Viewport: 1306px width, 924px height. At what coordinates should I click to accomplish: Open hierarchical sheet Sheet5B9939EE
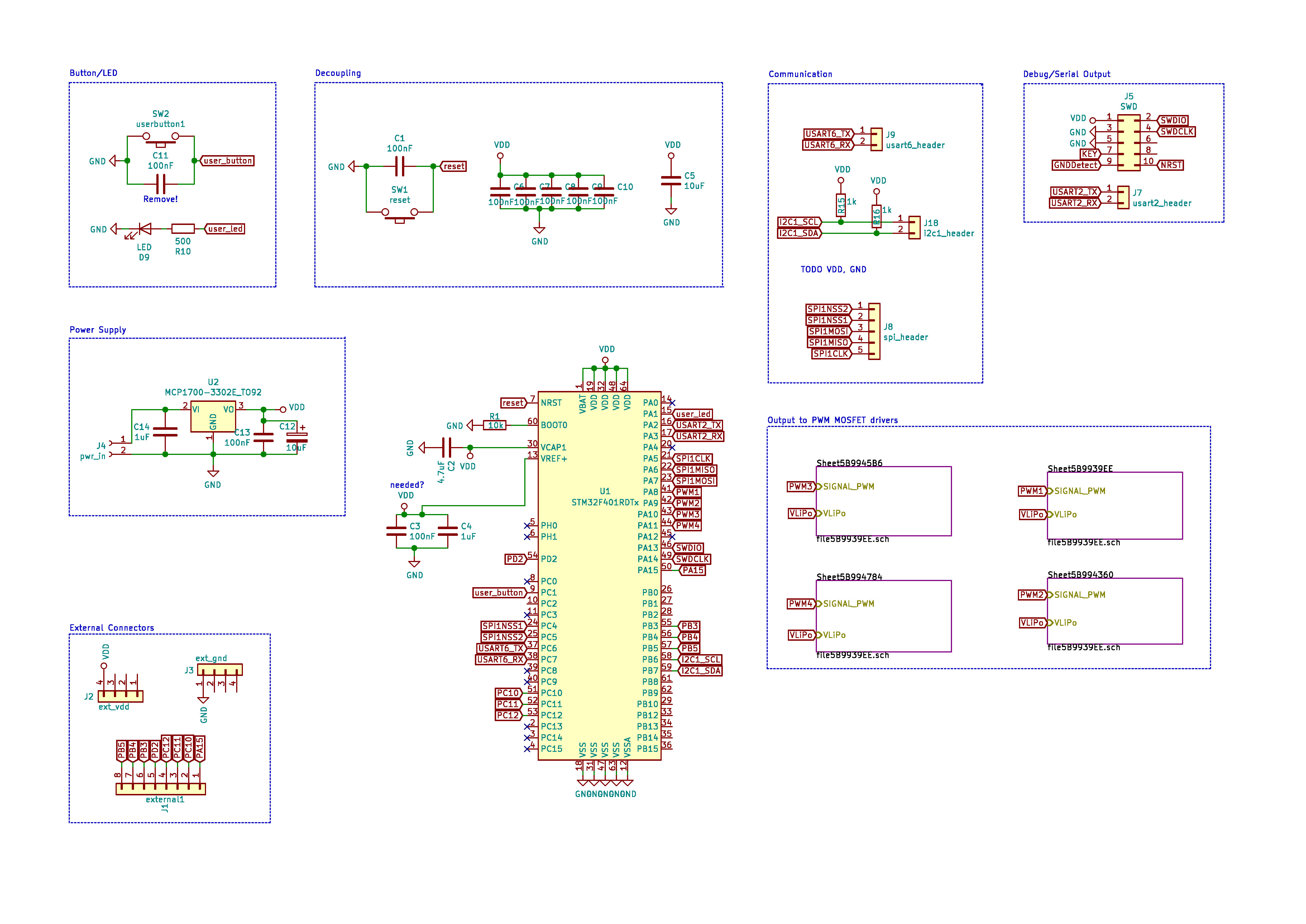click(1115, 506)
